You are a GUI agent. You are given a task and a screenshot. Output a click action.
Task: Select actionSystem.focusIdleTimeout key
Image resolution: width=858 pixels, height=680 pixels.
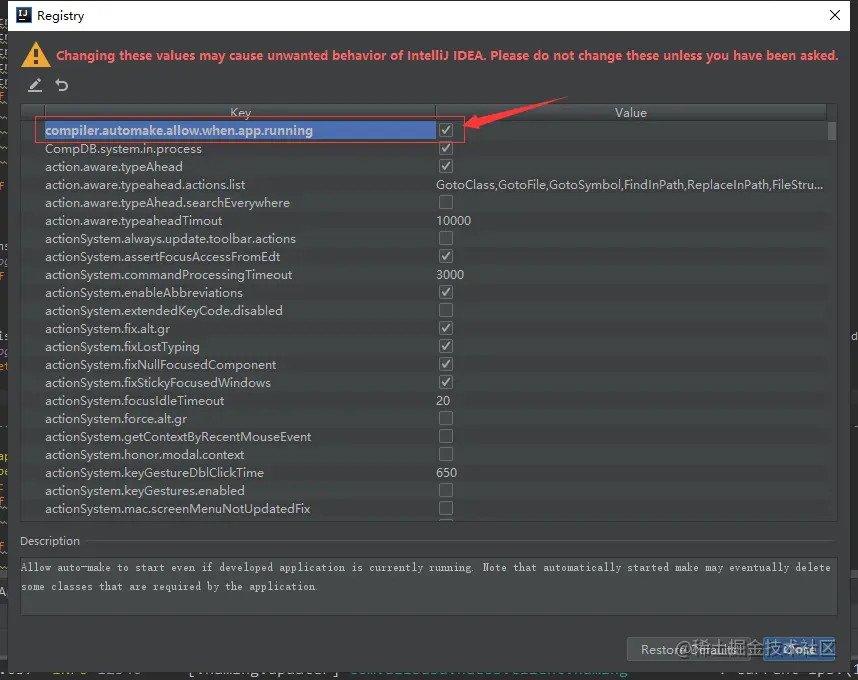(135, 401)
